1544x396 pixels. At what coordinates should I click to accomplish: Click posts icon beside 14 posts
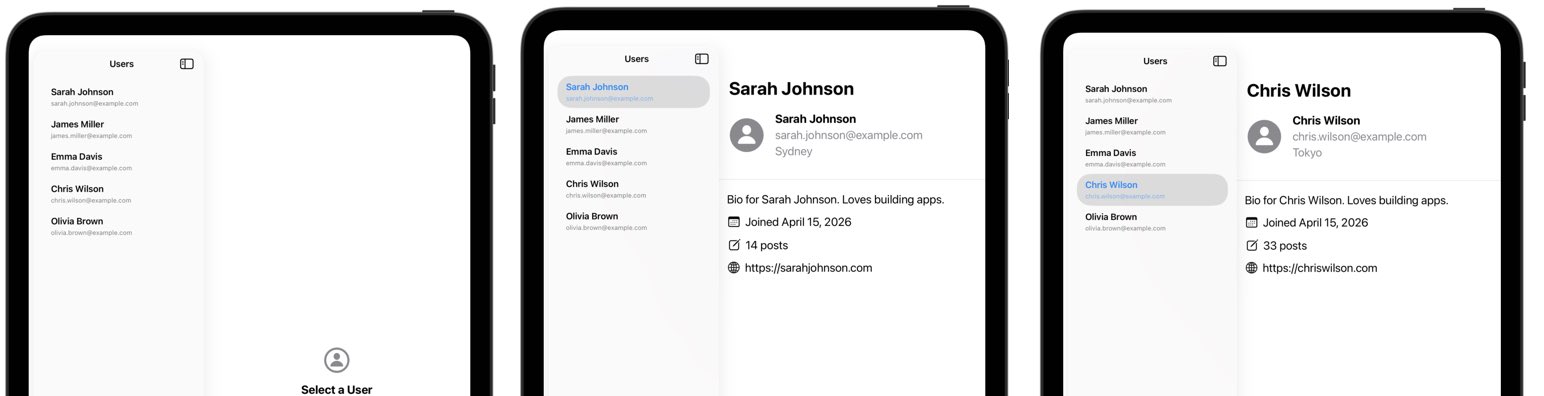click(x=734, y=245)
